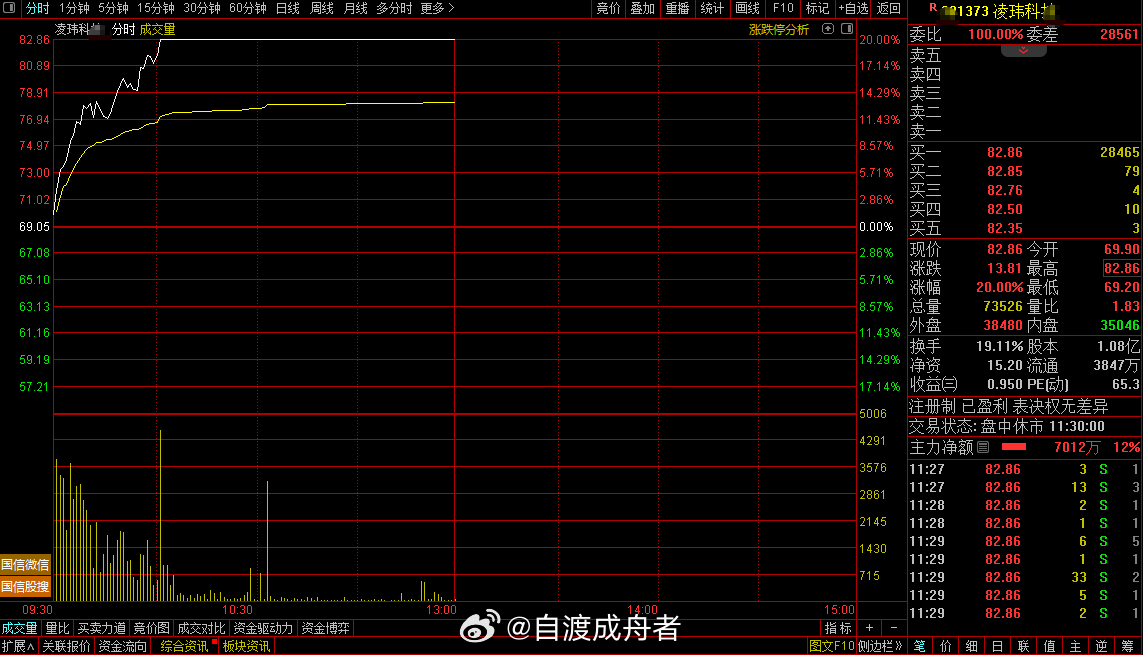Open the 多分时 multi-day view
Image resolution: width=1143 pixels, height=655 pixels.
click(x=394, y=8)
